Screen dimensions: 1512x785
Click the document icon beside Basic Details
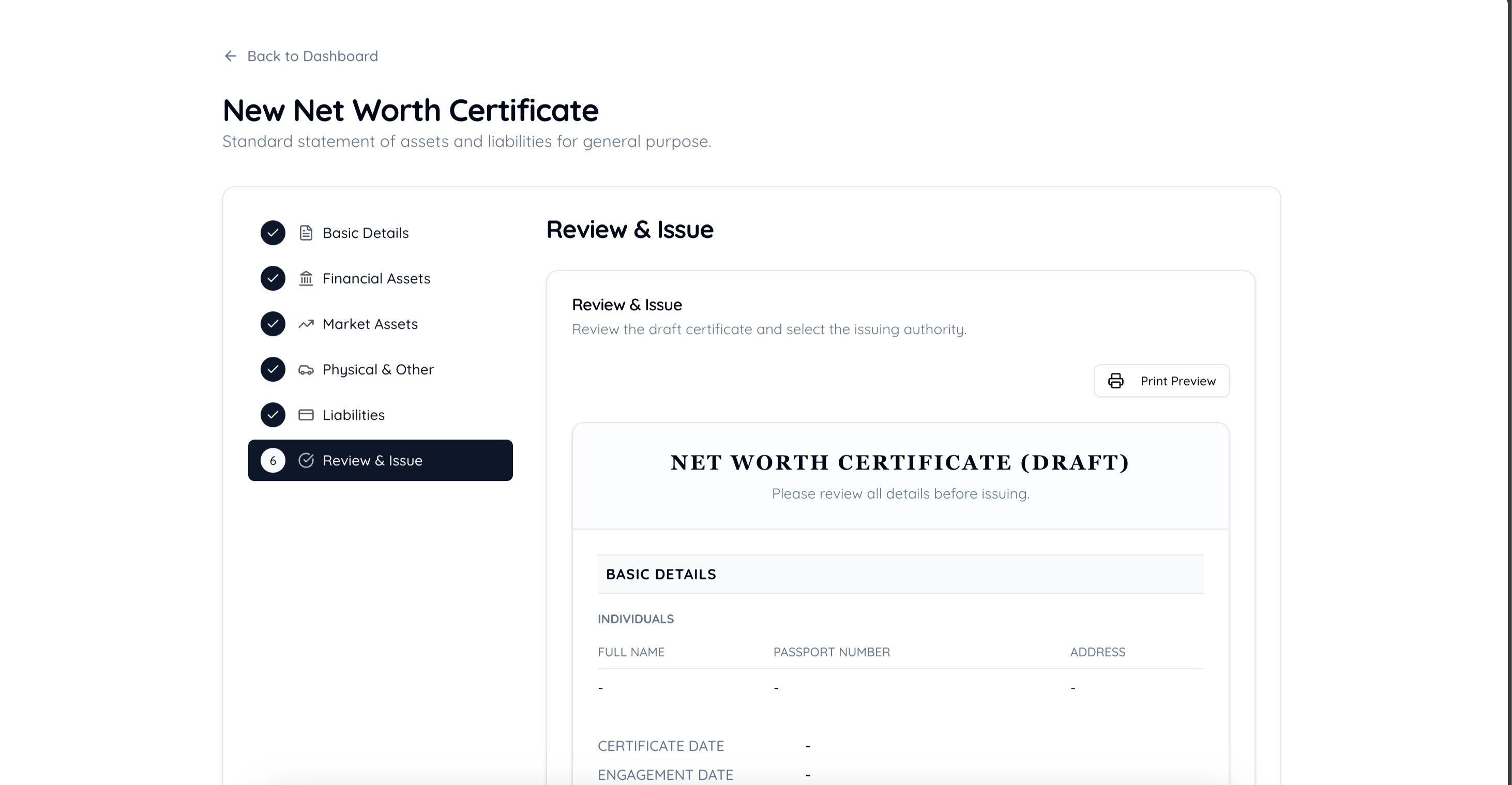point(307,233)
